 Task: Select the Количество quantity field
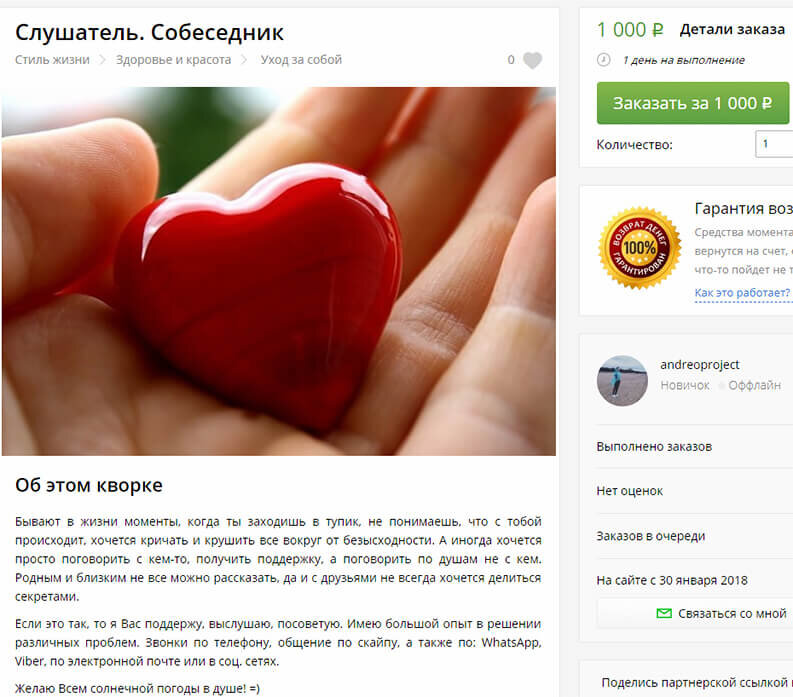click(774, 144)
